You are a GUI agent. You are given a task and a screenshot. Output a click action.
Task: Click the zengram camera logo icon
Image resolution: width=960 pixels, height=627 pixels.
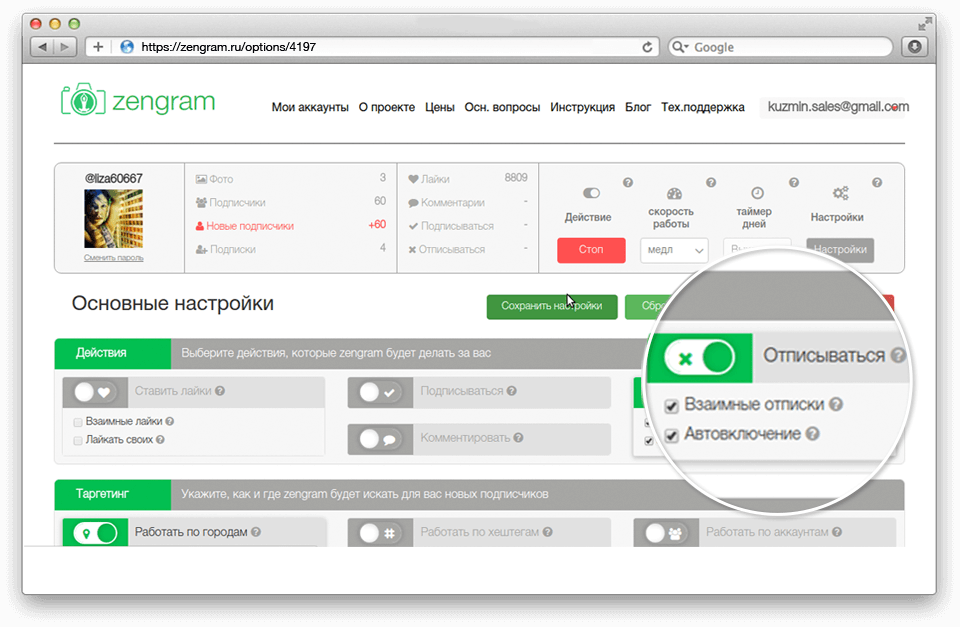pyautogui.click(x=83, y=99)
